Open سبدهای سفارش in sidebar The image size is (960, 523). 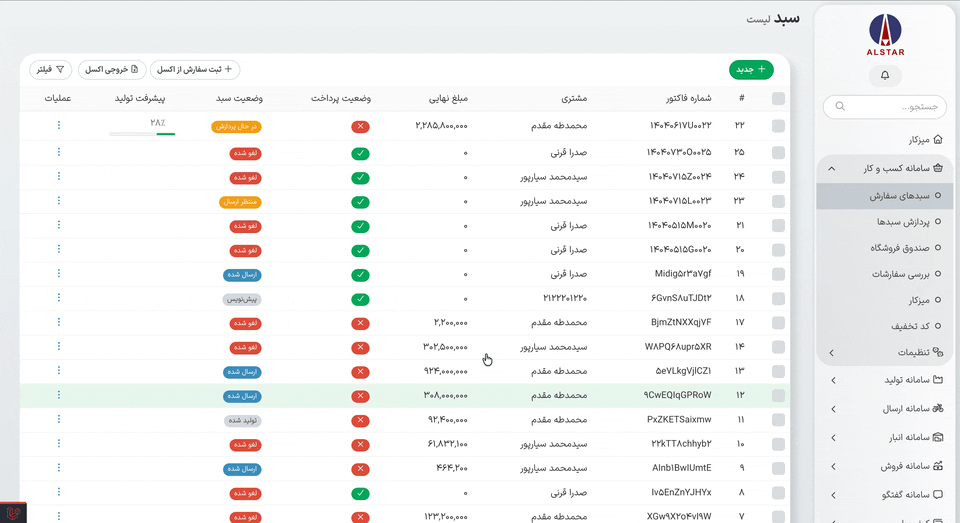[x=885, y=196]
